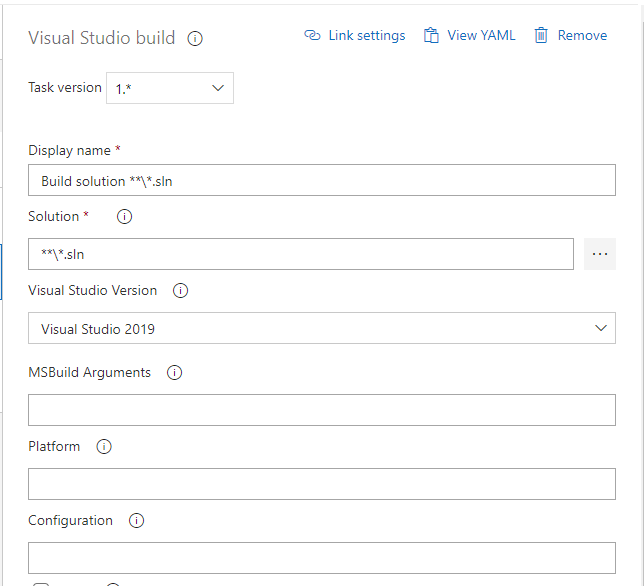Click the Configuration input field
This screenshot has height=586, width=644.
(321, 558)
